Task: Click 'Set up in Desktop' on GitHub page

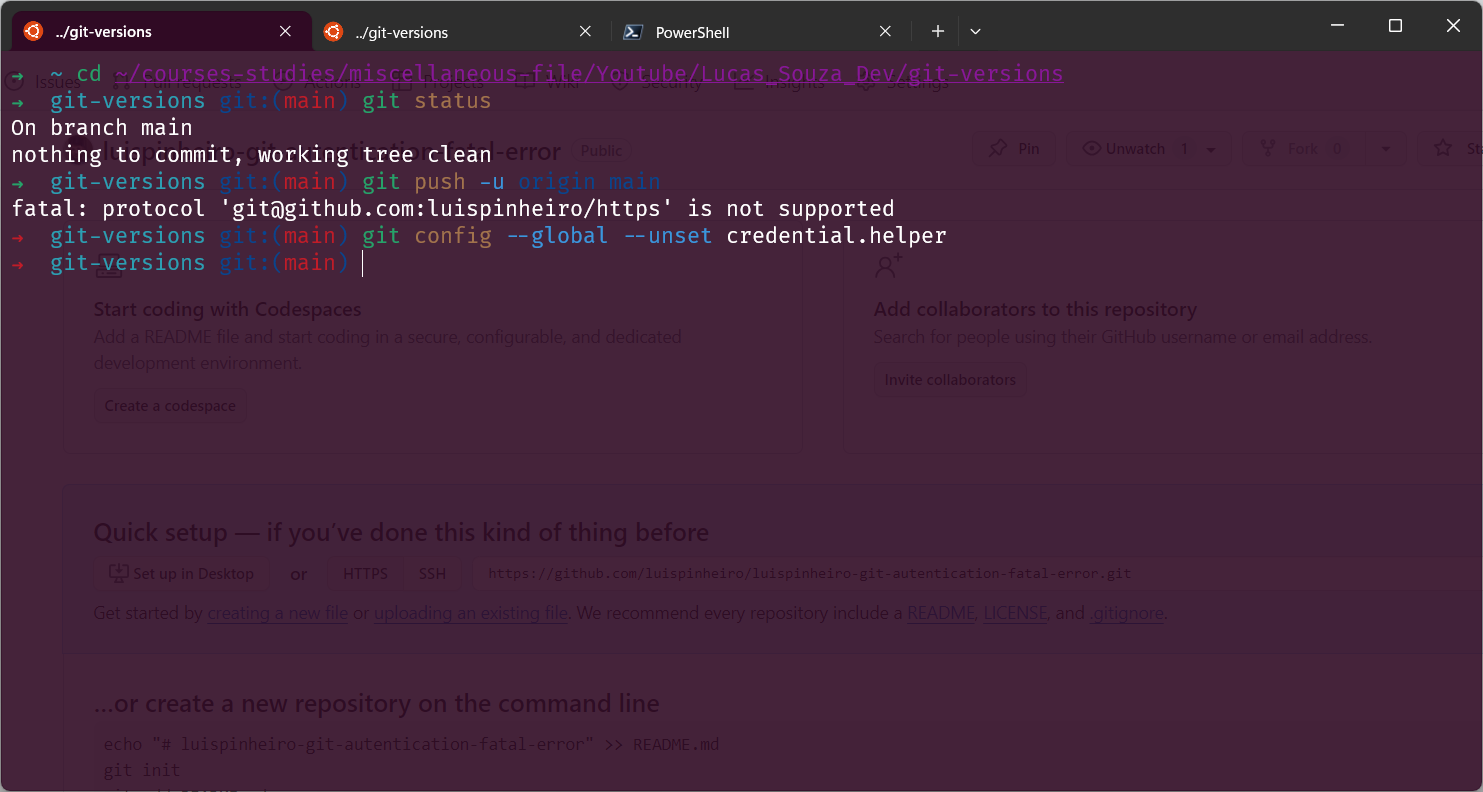Action: (x=181, y=574)
